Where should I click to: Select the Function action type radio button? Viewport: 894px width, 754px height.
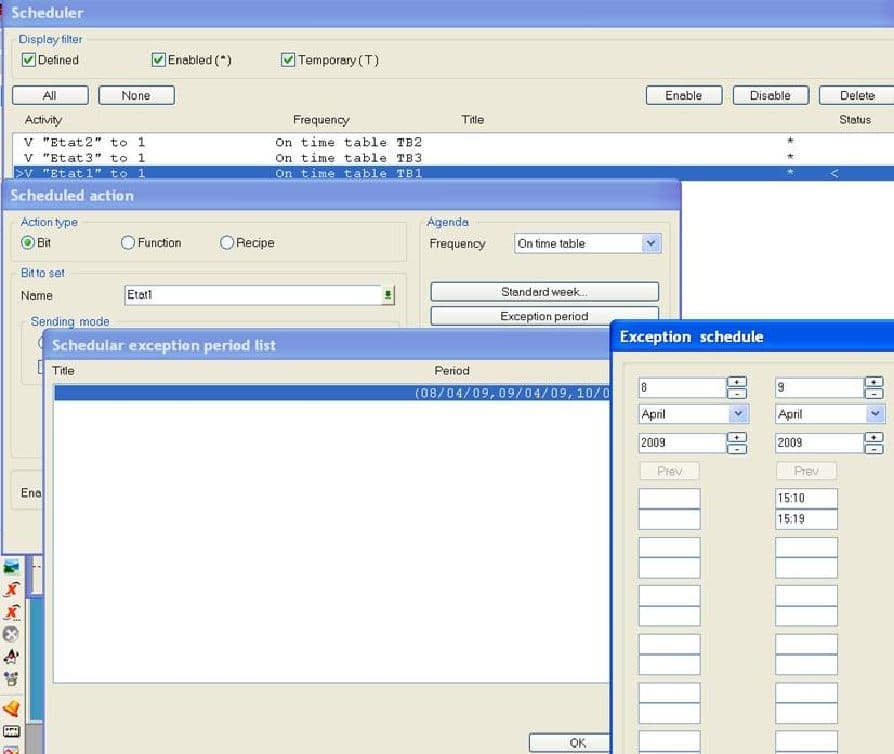(x=128, y=243)
